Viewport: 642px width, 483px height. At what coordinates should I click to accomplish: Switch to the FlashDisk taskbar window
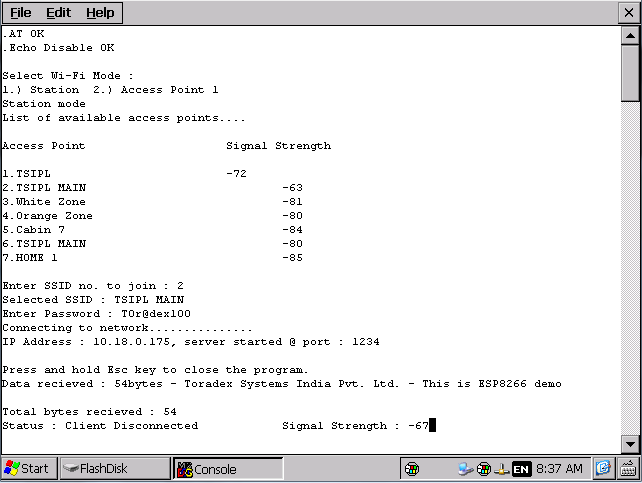[114, 468]
